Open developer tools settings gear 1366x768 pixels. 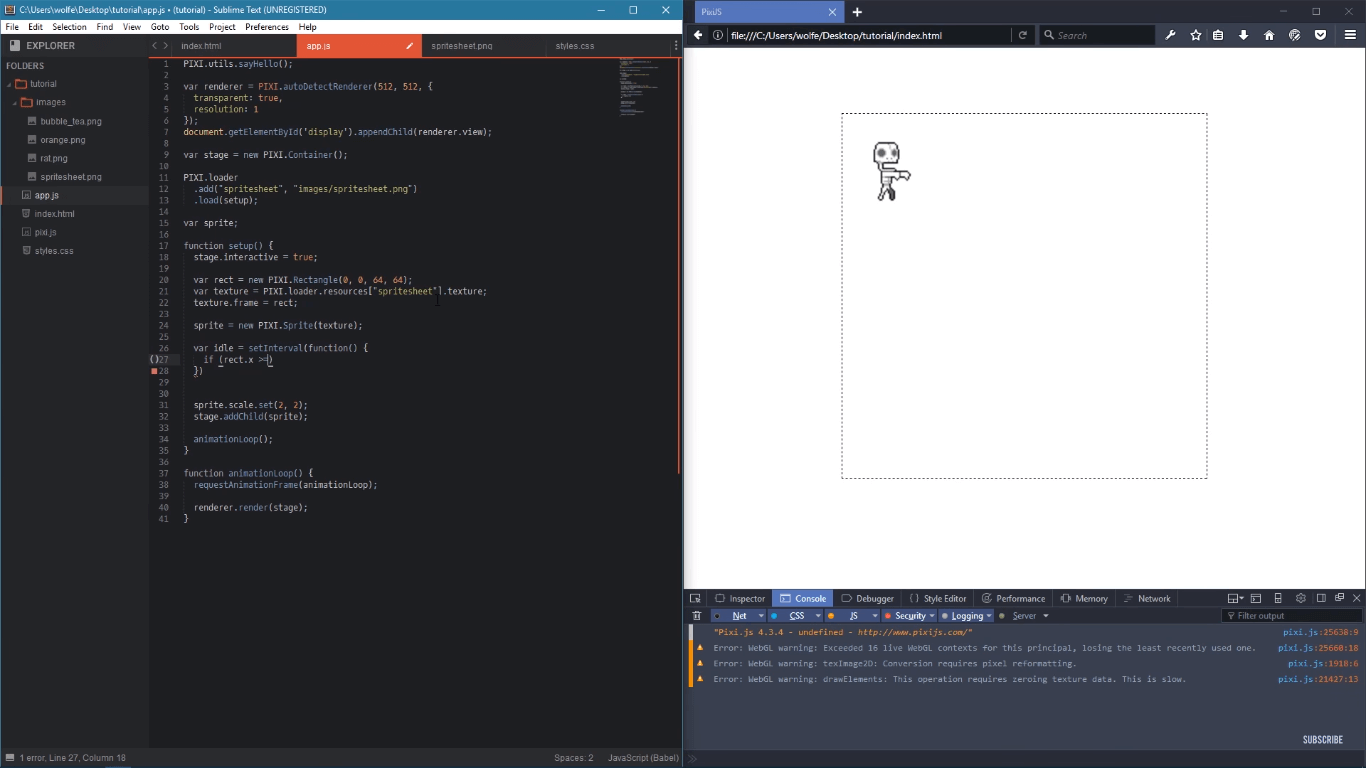click(x=1300, y=598)
